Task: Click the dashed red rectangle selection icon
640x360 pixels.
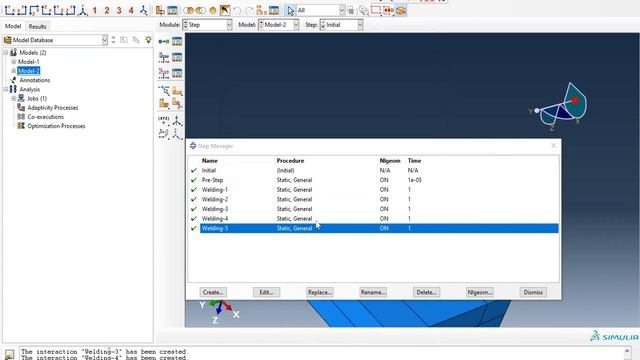Action: pyautogui.click(x=376, y=10)
